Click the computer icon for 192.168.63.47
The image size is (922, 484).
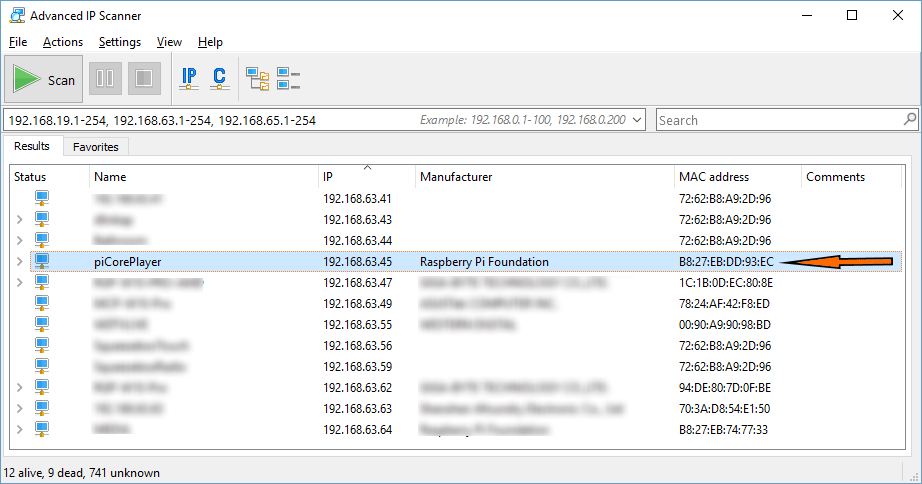pos(42,282)
